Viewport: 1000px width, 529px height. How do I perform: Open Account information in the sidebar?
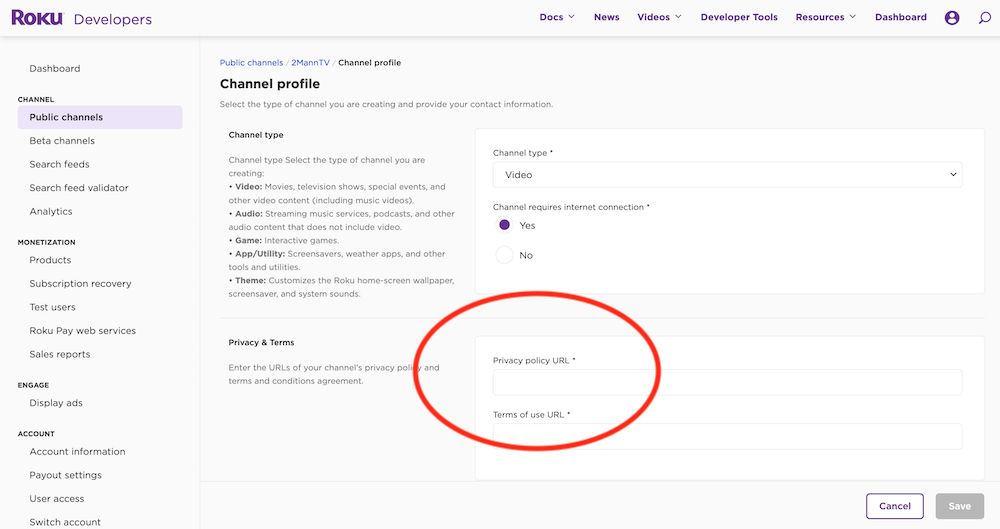(x=77, y=452)
